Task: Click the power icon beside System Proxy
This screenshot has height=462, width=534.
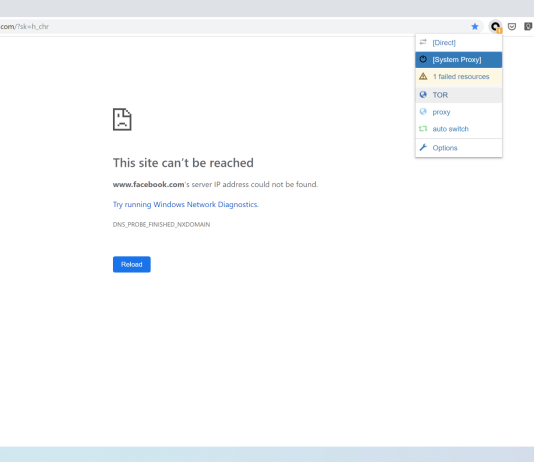Action: pos(423,59)
